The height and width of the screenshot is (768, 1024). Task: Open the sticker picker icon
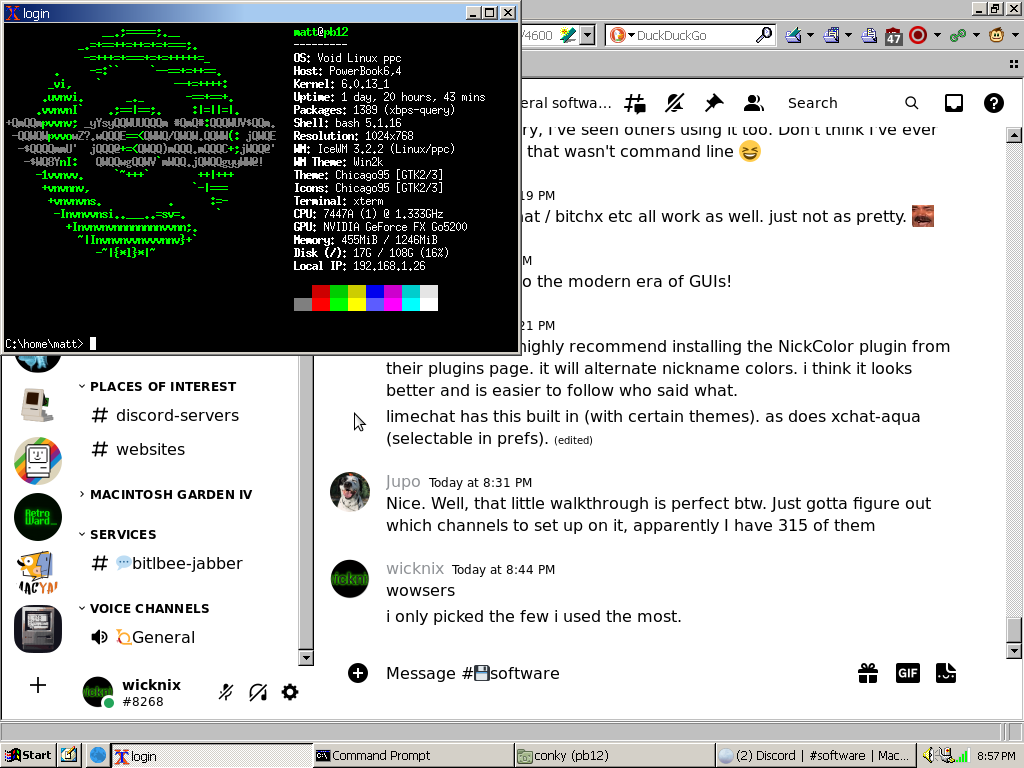pyautogui.click(x=946, y=673)
